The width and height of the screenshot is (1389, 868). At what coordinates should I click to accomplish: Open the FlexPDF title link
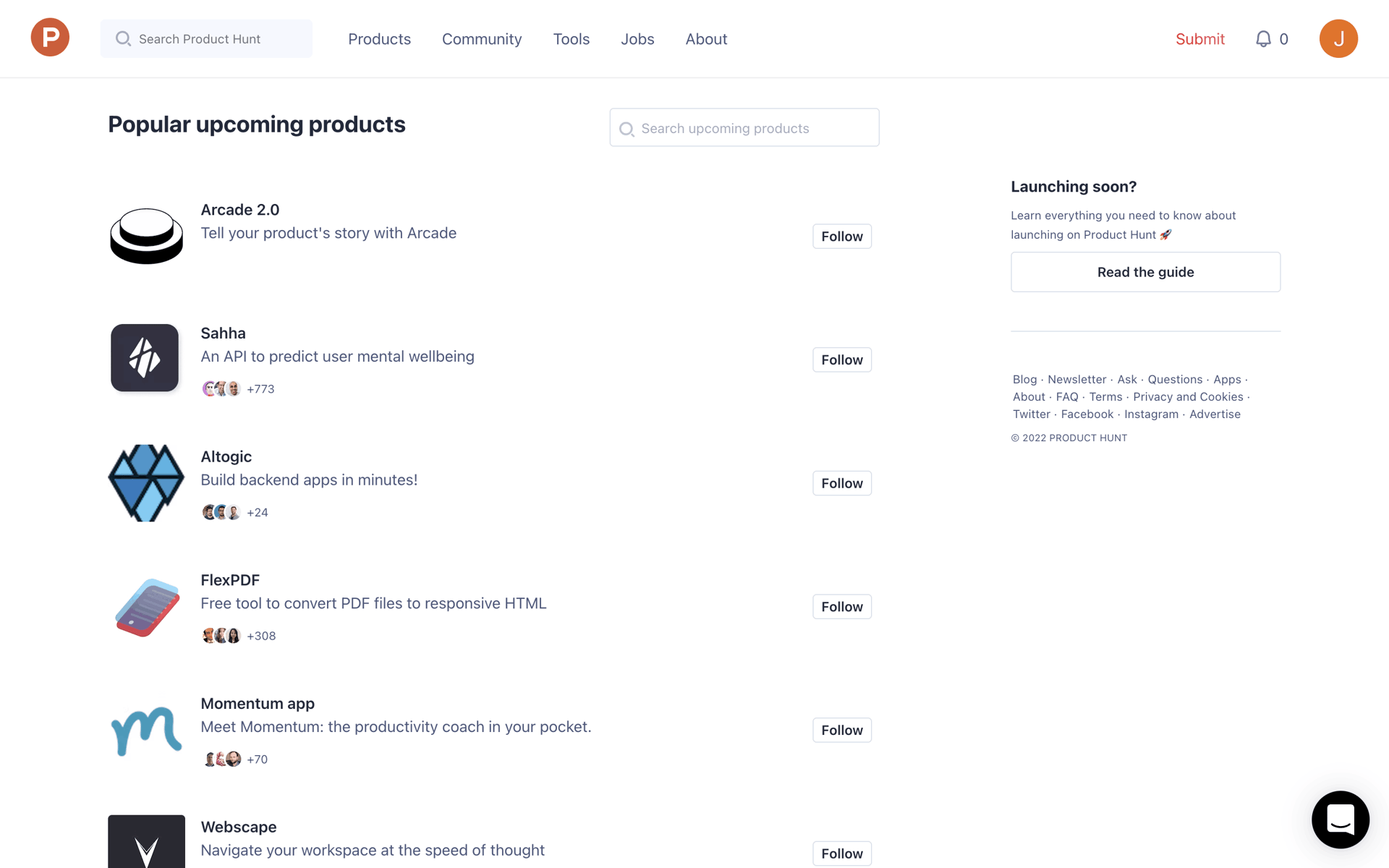point(230,580)
